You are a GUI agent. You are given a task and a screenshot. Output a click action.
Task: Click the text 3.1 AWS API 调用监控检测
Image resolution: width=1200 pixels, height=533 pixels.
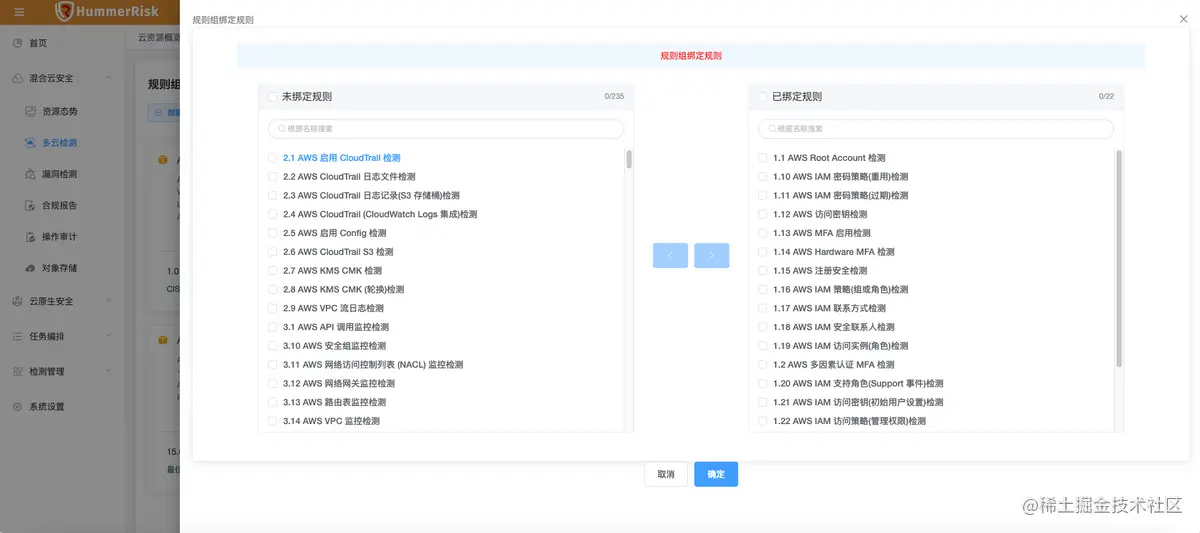(x=336, y=327)
